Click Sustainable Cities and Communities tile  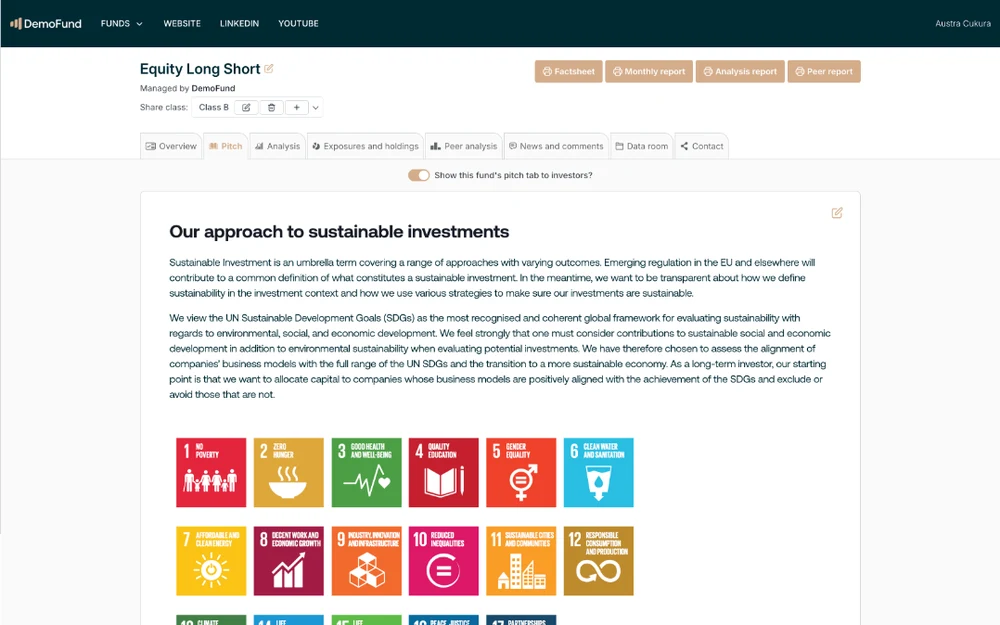(x=521, y=561)
